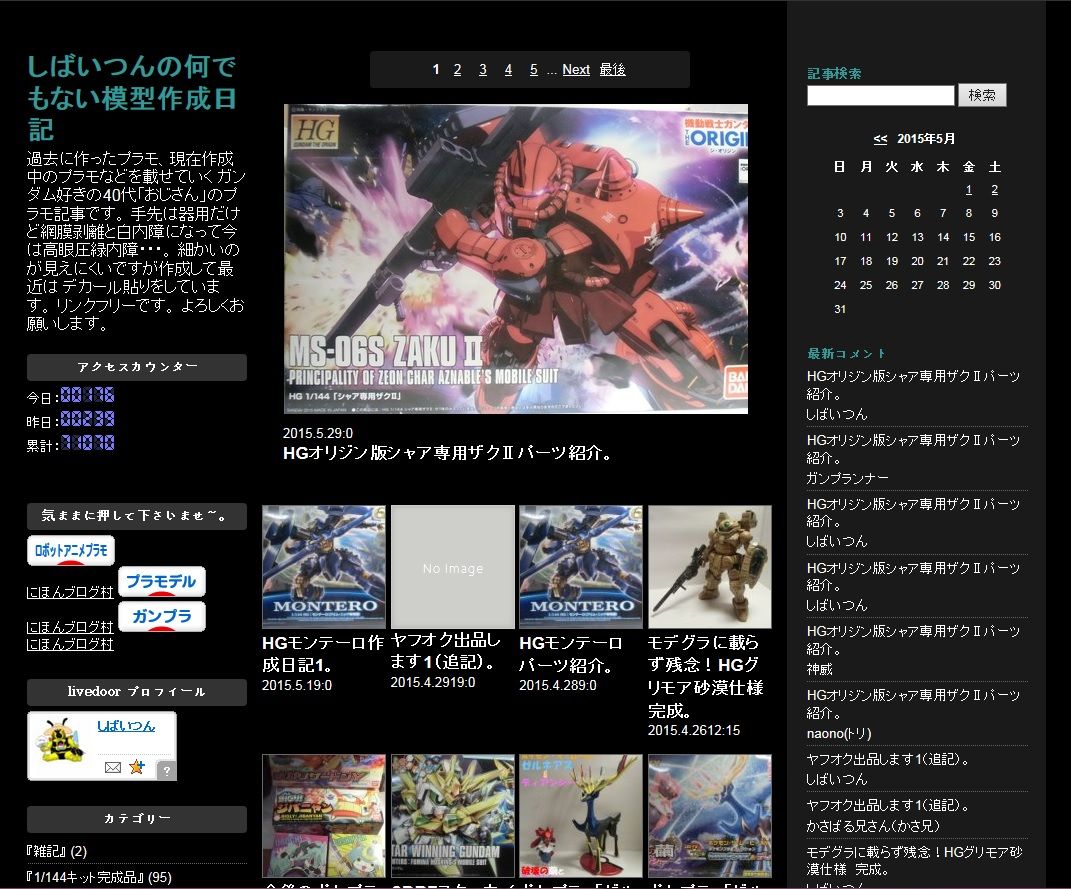
Task: Click the ガンプラ banner badge
Action: (162, 617)
